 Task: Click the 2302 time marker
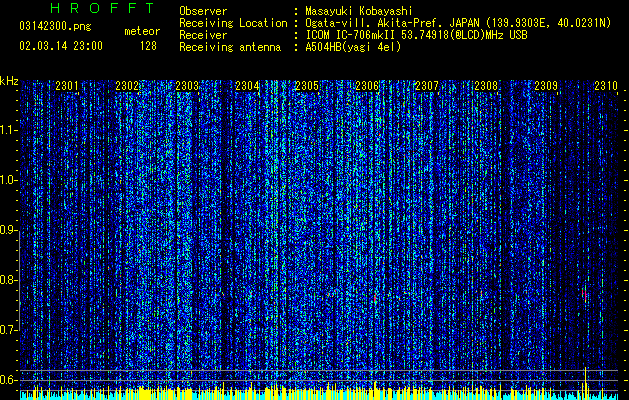[127, 86]
